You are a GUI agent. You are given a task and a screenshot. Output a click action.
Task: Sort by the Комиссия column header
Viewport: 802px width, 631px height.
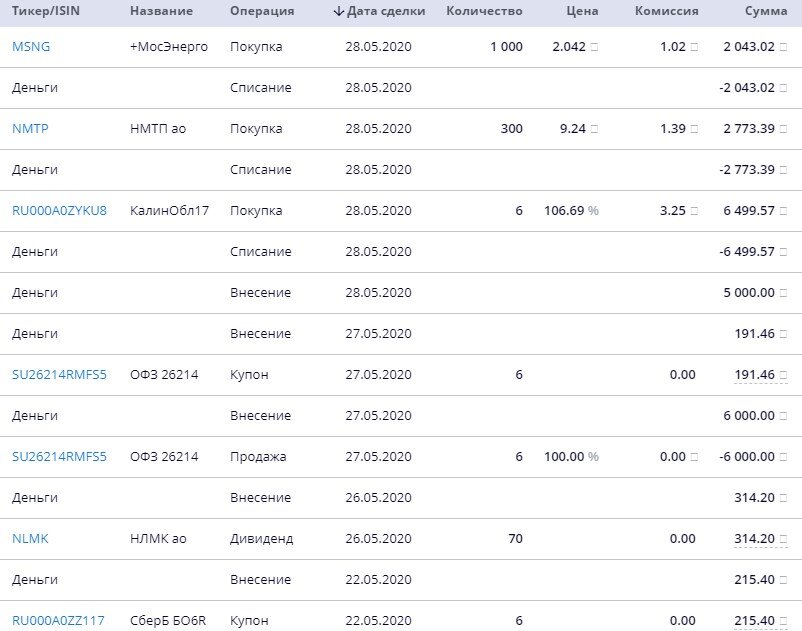pos(666,11)
